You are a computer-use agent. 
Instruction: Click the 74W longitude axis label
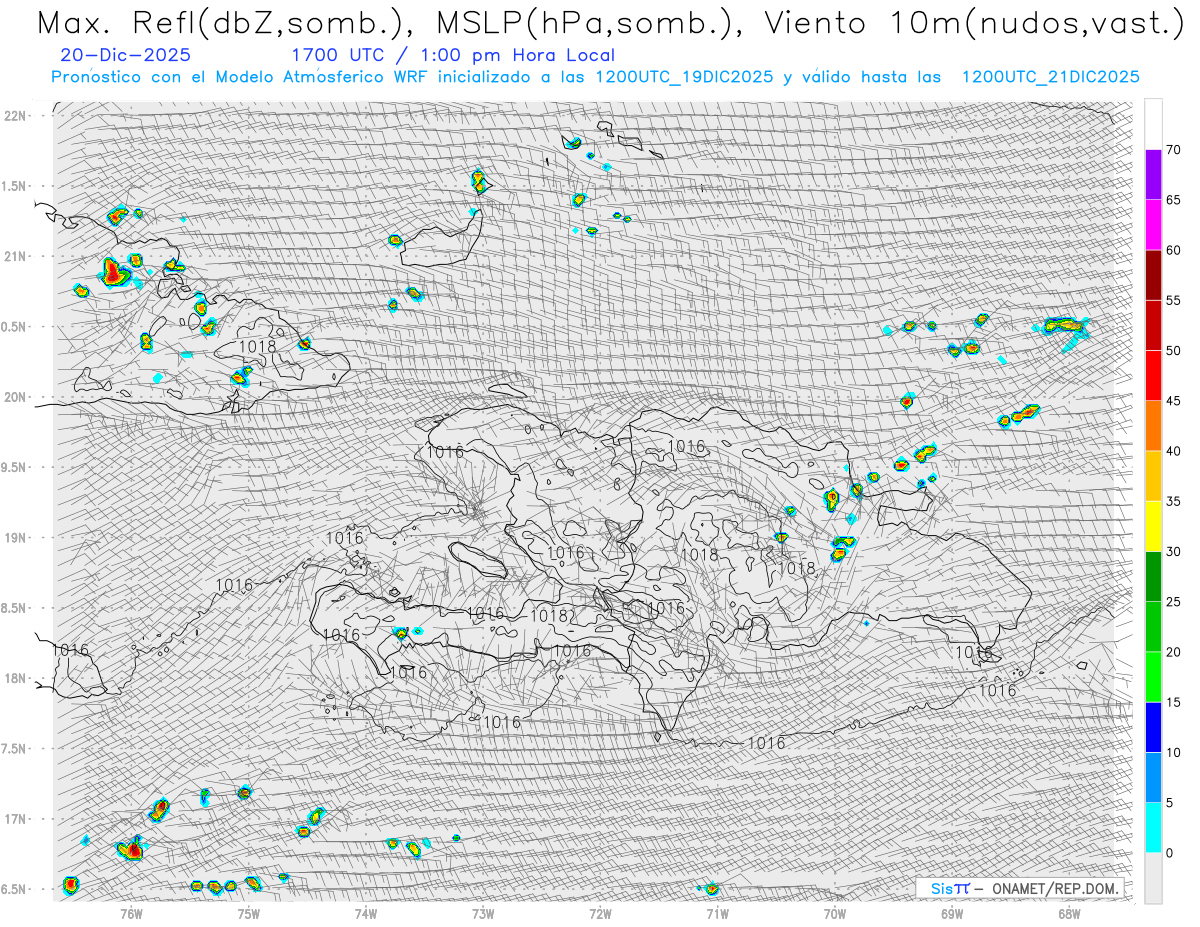coord(365,913)
